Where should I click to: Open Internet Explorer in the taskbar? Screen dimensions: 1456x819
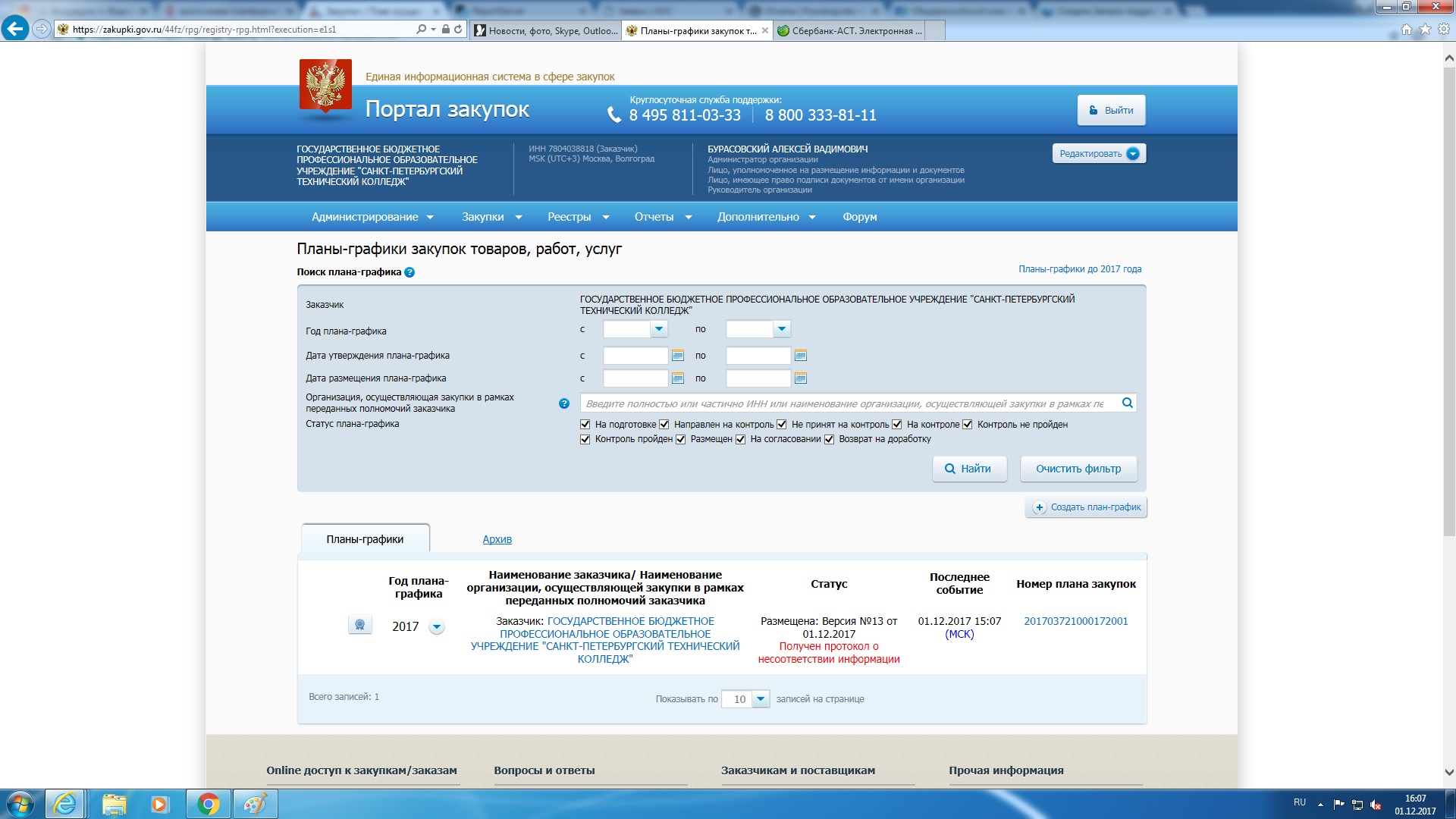tap(65, 804)
